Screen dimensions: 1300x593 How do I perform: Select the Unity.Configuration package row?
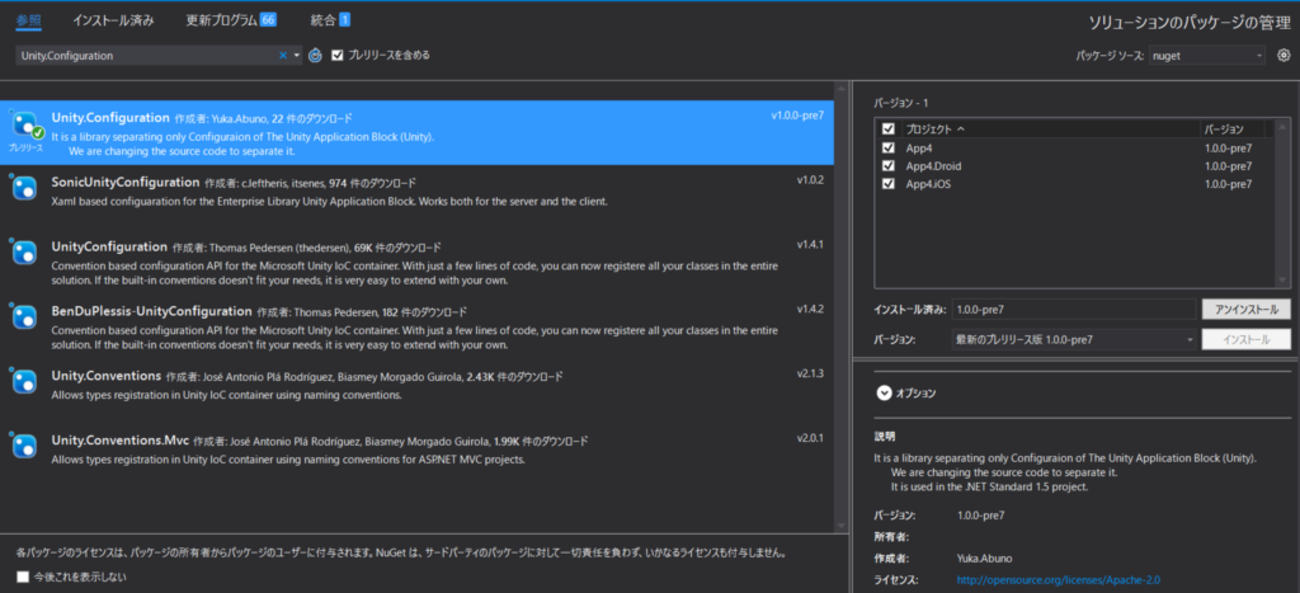pyautogui.click(x=417, y=133)
